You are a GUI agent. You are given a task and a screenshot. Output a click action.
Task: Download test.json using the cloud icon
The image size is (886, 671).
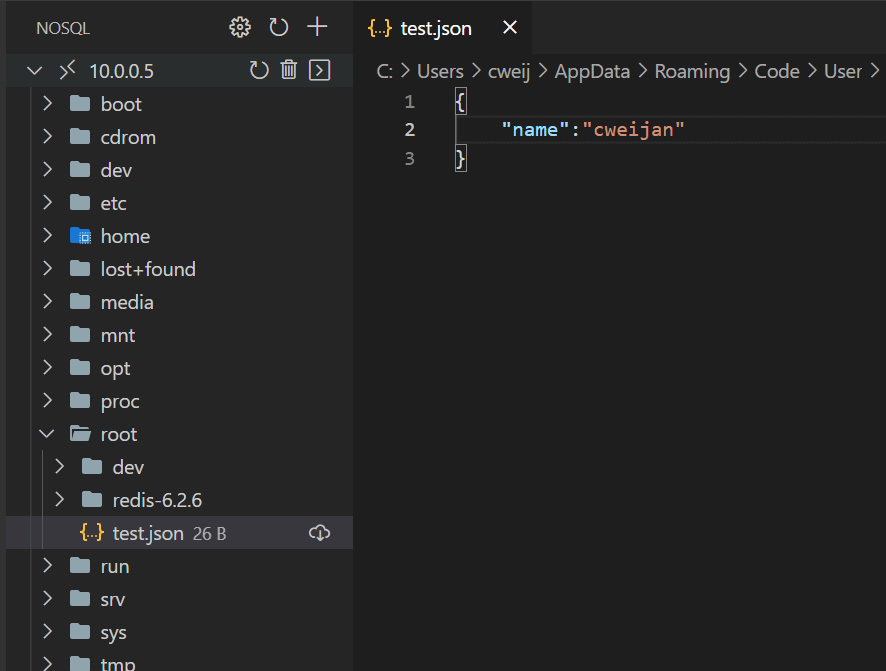click(x=319, y=533)
